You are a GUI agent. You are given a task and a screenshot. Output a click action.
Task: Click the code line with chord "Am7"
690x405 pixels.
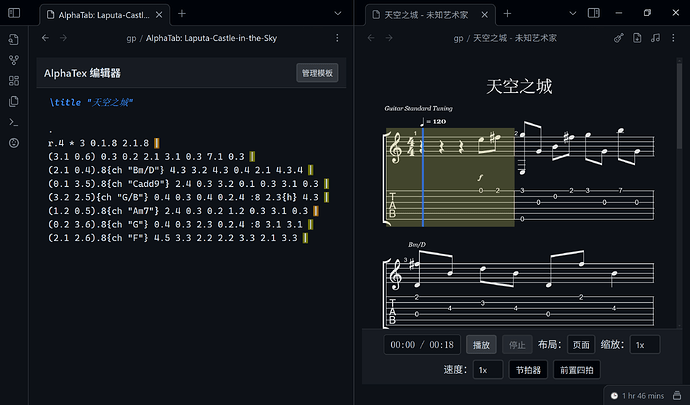coord(183,211)
